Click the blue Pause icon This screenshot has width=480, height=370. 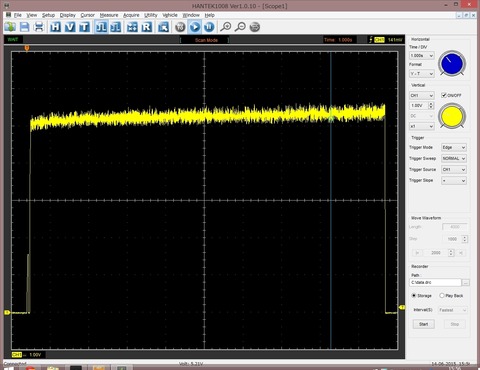pyautogui.click(x=209, y=27)
